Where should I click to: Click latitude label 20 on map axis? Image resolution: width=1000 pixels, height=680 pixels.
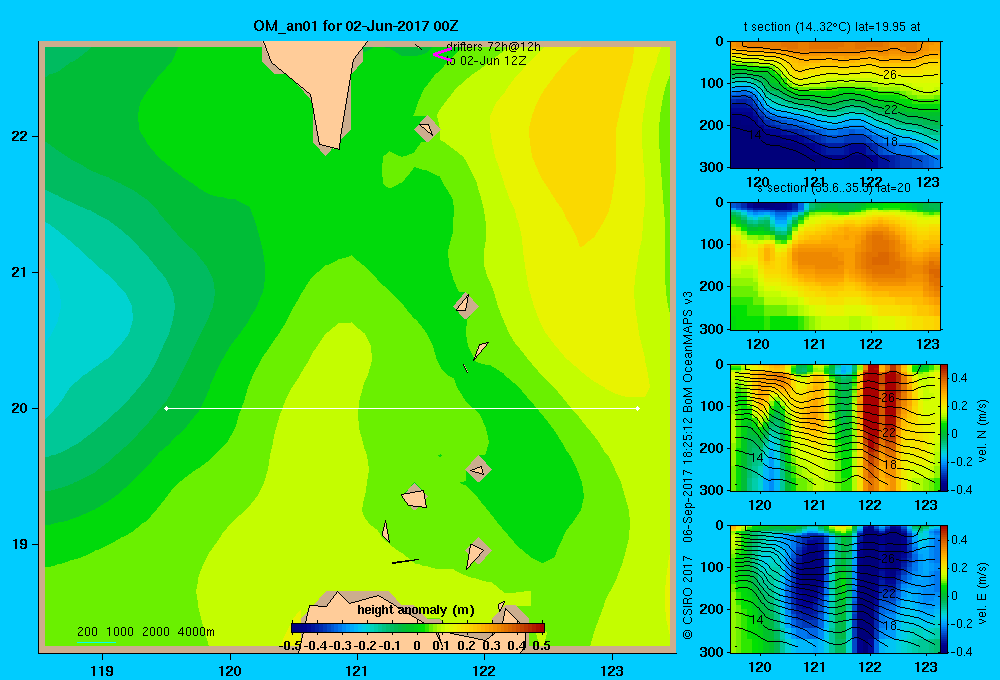click(x=20, y=408)
